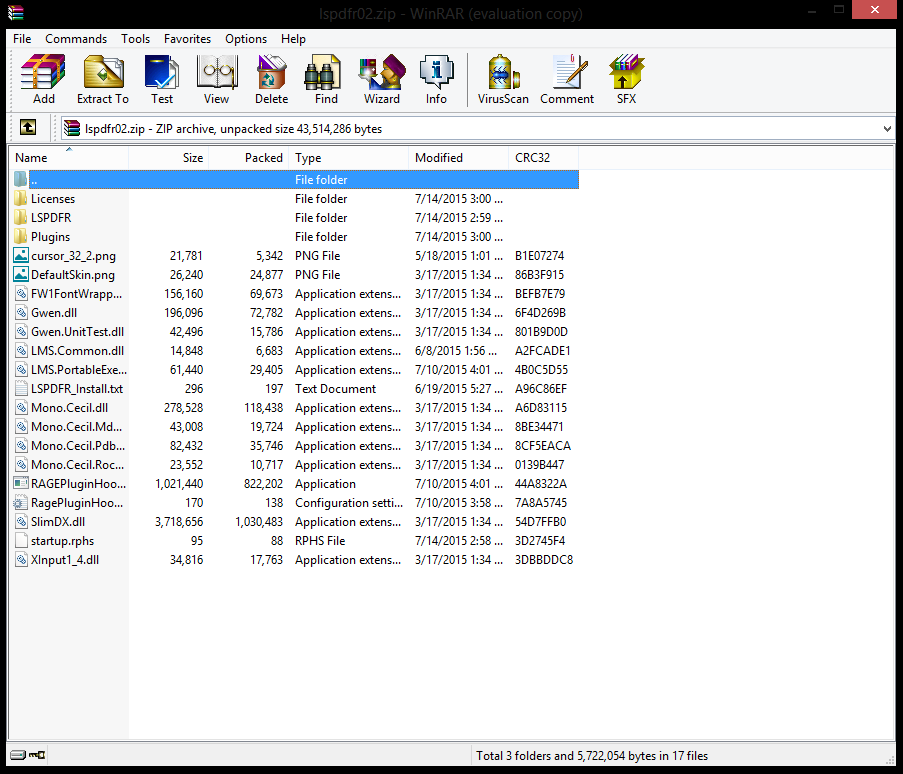
Task: Click the status bar total files text
Action: coord(591,756)
